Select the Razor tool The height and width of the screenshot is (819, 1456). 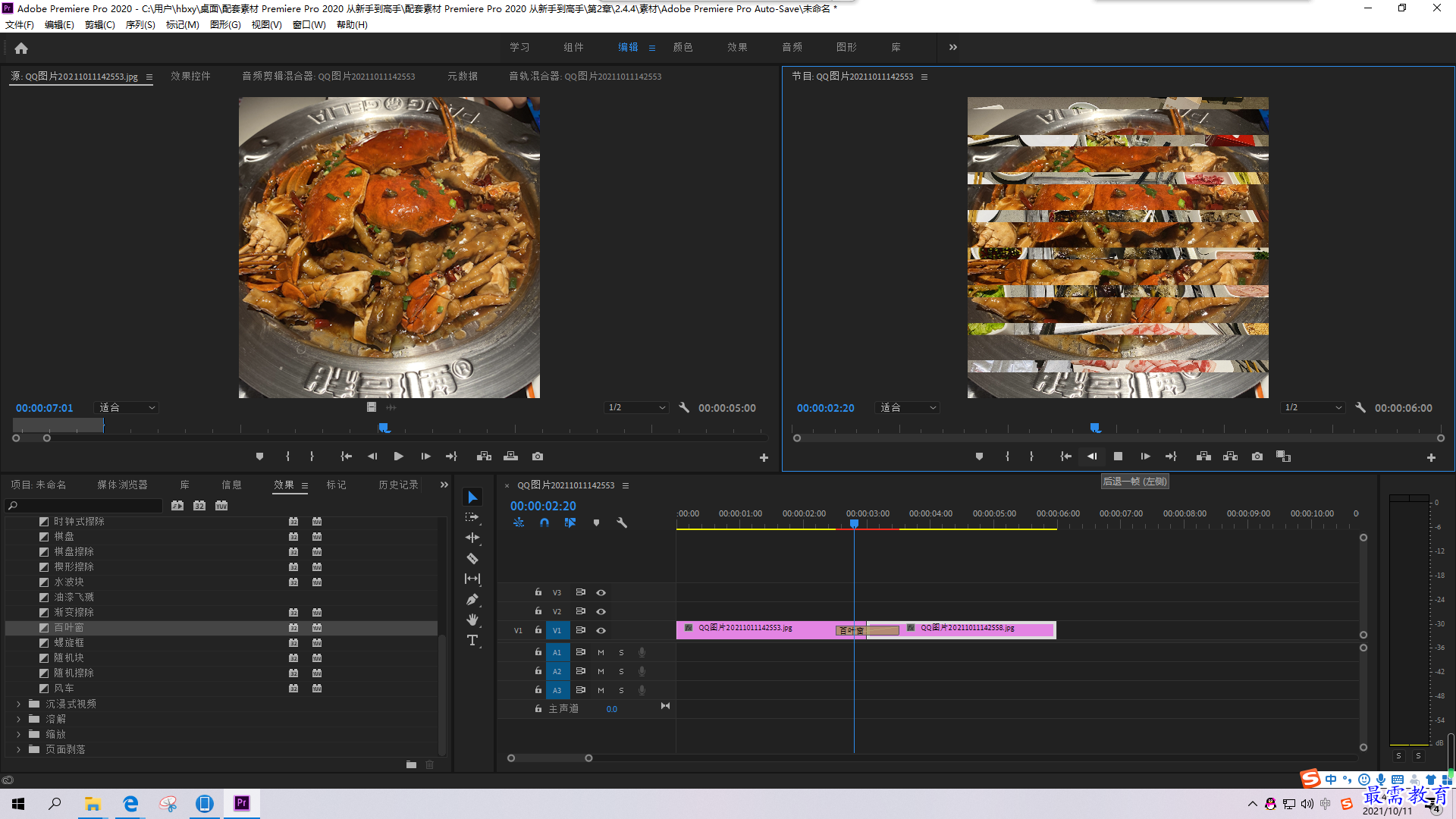tap(472, 558)
